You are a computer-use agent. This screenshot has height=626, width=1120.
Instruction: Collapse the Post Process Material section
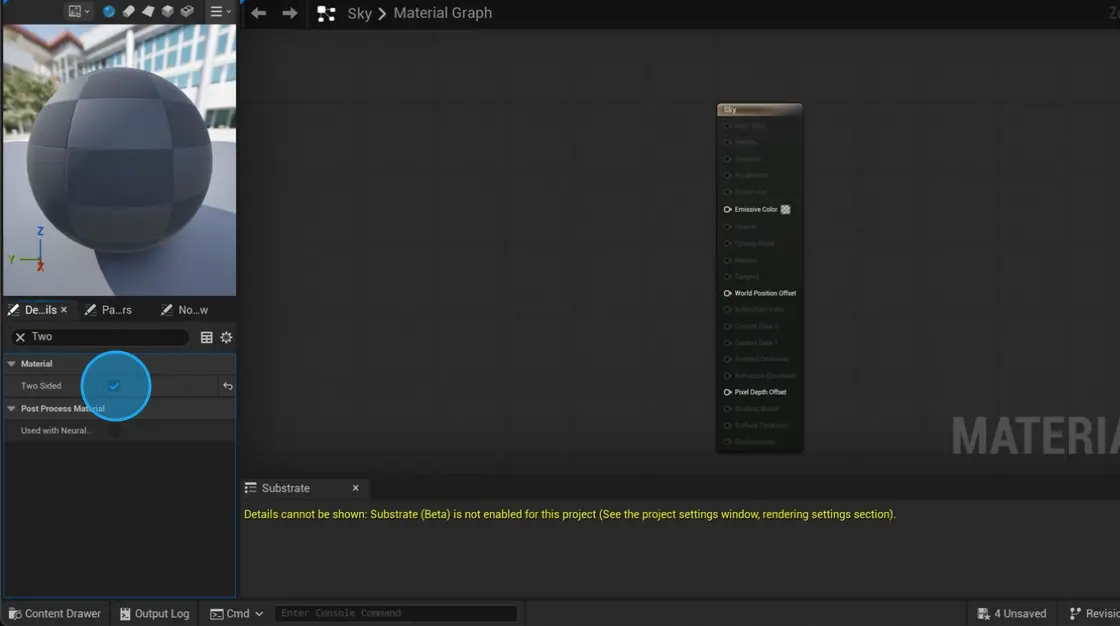point(10,408)
